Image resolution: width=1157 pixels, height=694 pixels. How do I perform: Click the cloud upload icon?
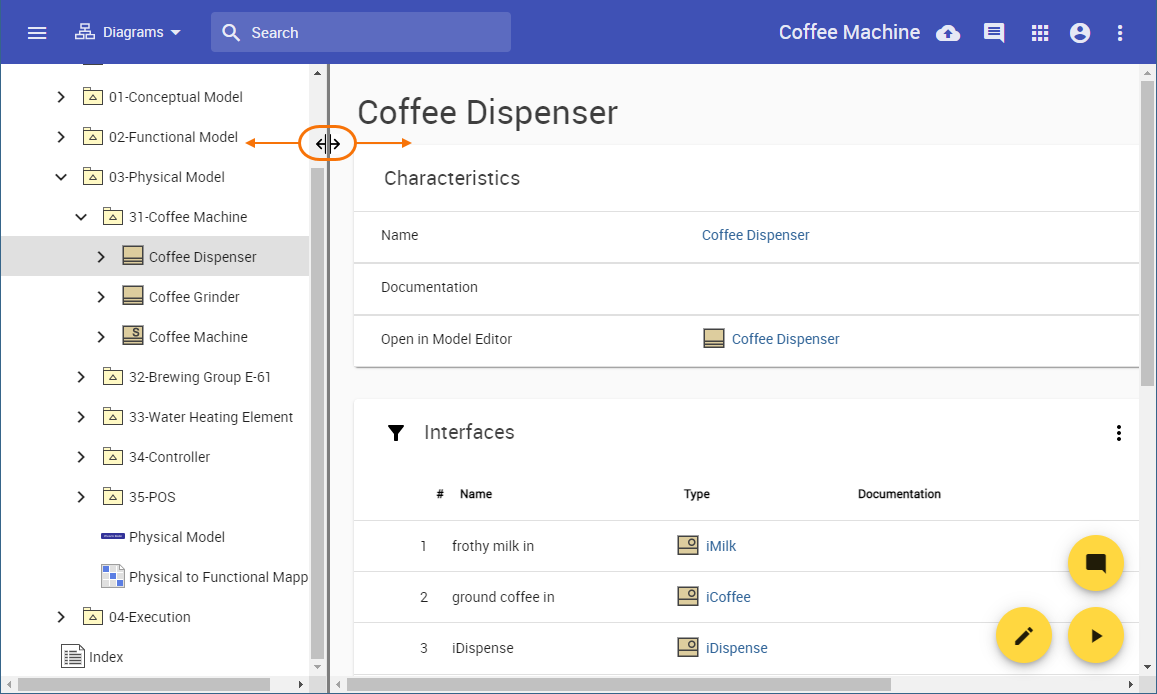[x=947, y=33]
